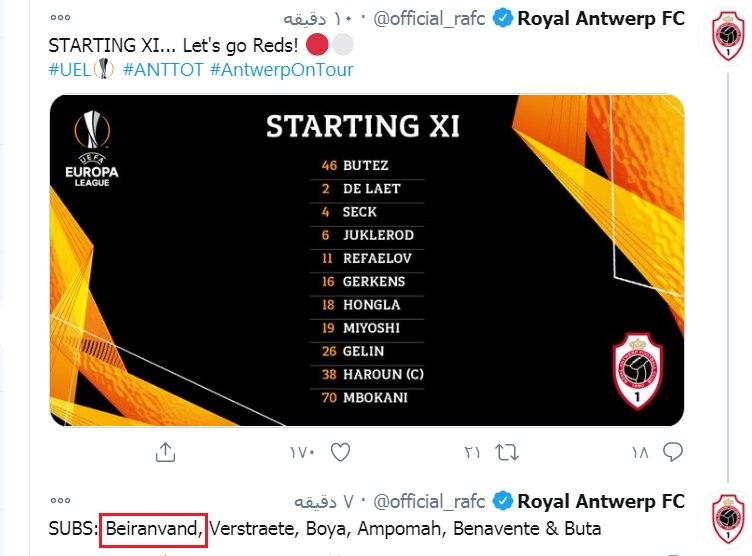Open the Royal Antwerp FC profile name, first tweet
The image size is (752, 556).
(x=601, y=19)
